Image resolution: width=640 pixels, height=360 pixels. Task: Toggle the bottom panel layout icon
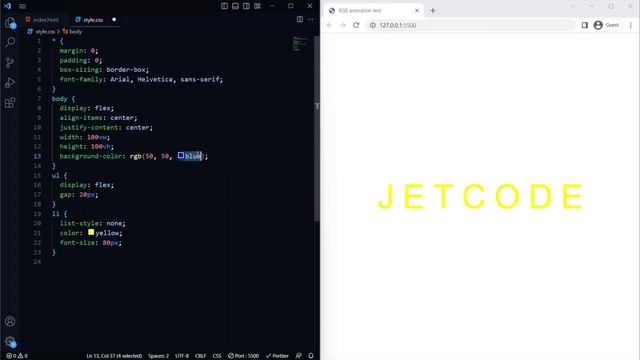(x=236, y=6)
